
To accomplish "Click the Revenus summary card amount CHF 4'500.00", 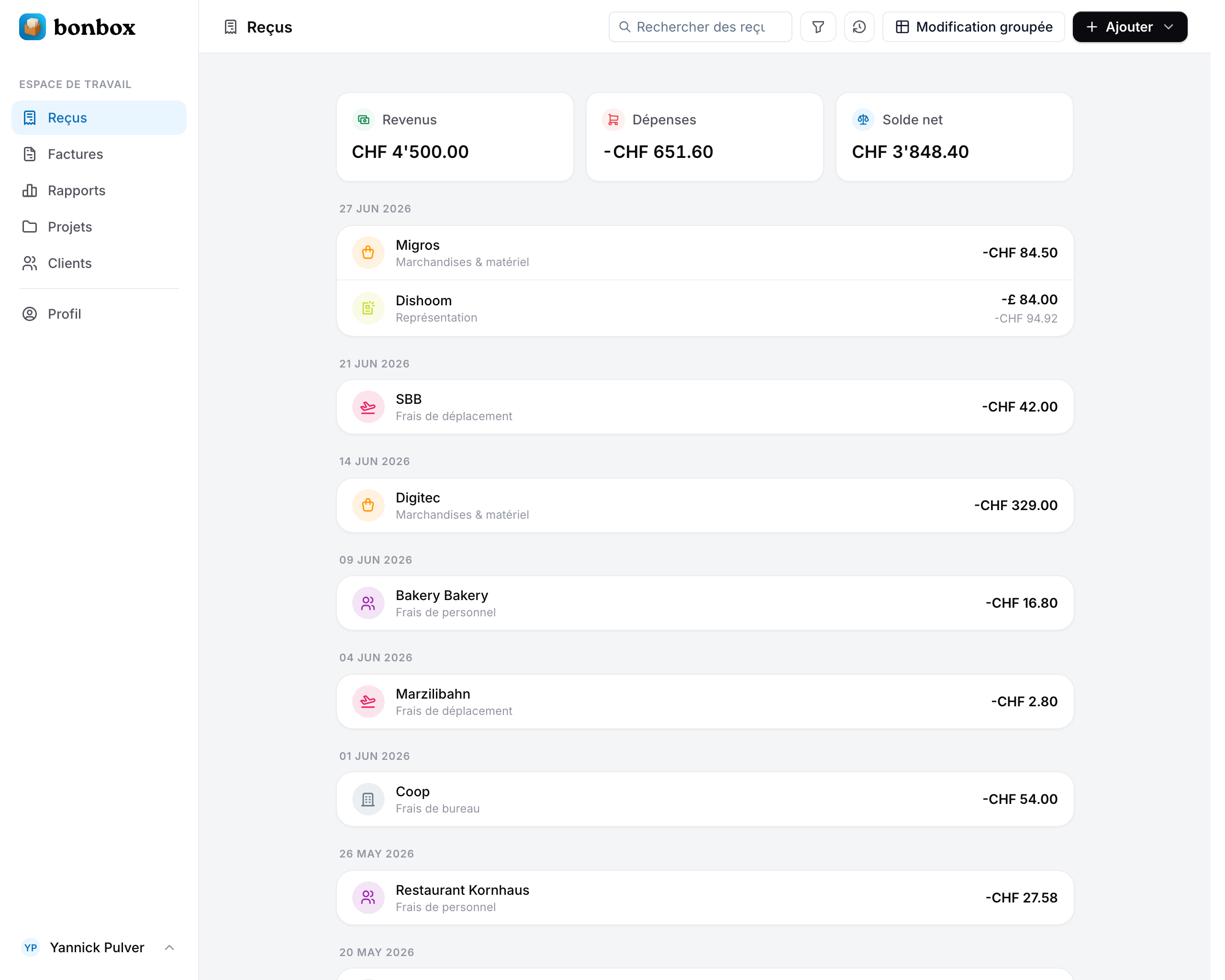I will (410, 152).
